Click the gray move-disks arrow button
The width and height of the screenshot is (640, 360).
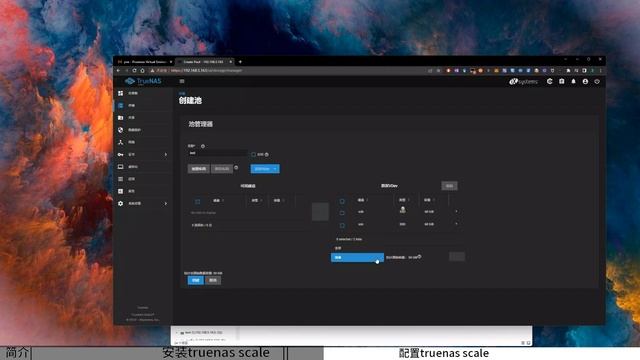tap(320, 212)
